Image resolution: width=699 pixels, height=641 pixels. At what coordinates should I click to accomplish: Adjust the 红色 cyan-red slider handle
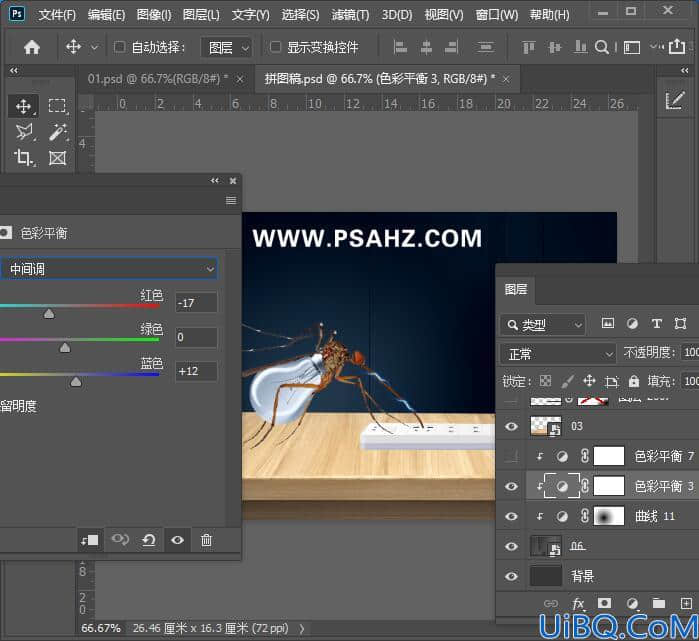49,313
